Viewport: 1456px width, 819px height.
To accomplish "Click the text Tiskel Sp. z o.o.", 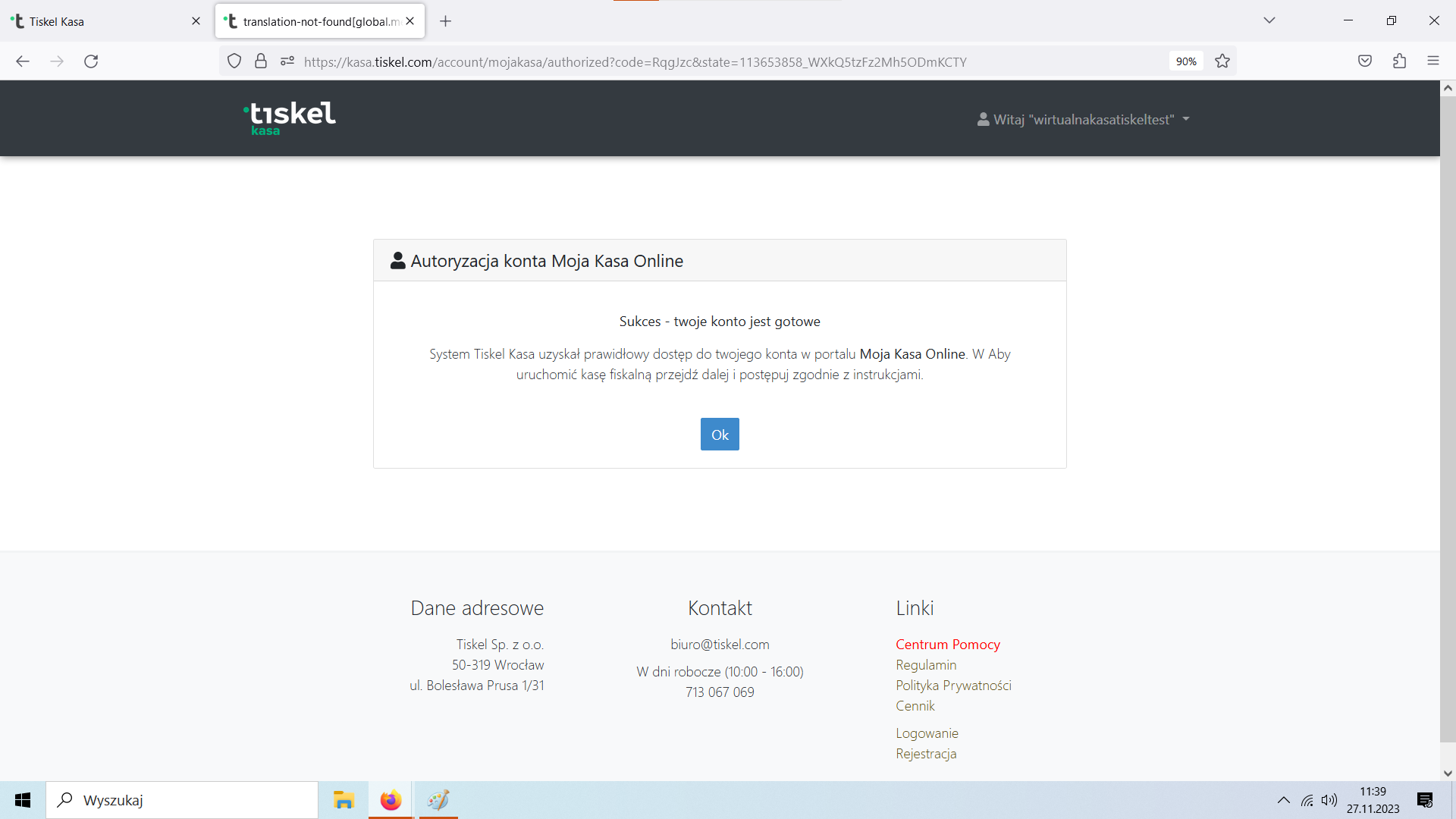I will tap(500, 645).
